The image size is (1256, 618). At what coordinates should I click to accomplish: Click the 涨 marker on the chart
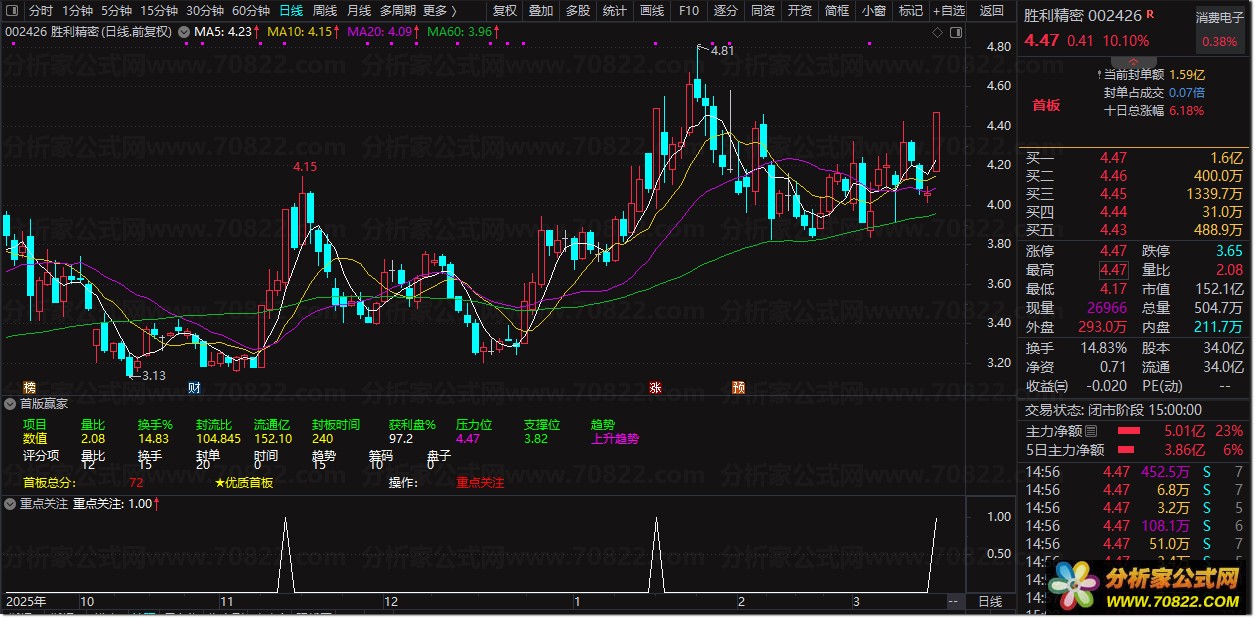point(656,387)
